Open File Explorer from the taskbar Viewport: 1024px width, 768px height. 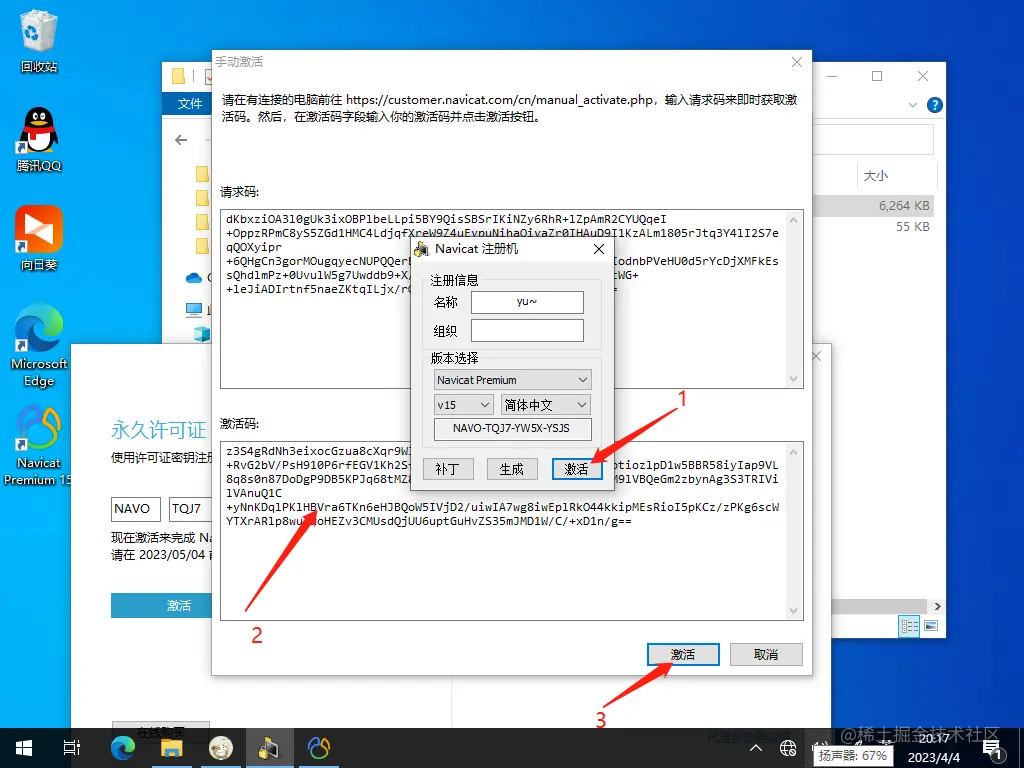click(172, 748)
